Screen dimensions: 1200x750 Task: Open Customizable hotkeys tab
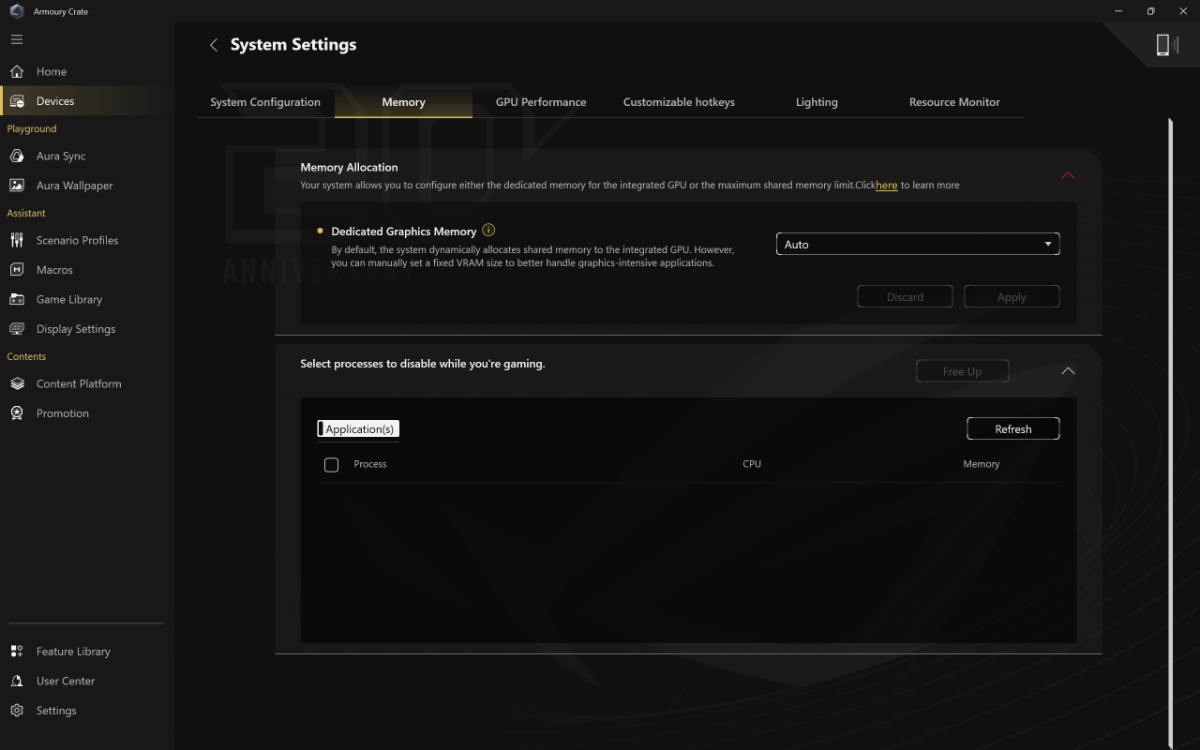679,102
